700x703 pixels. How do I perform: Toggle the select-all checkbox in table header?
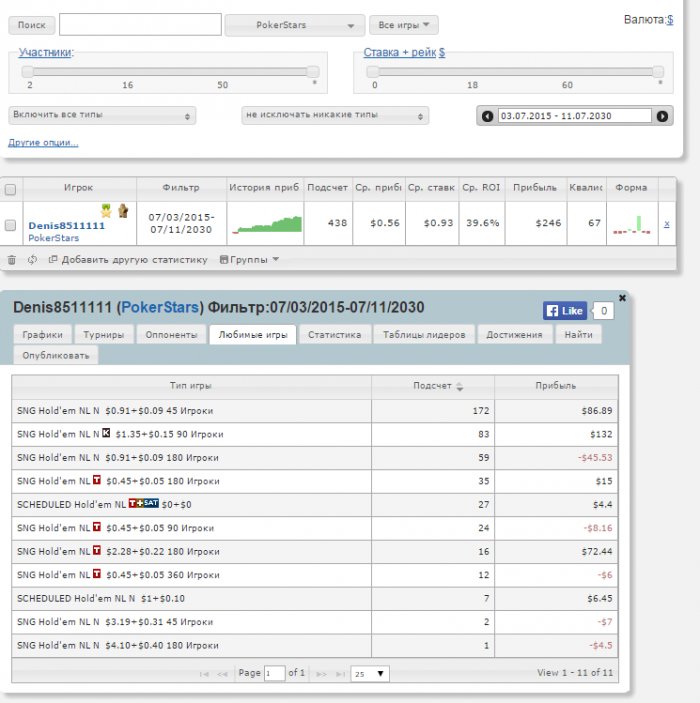[10, 190]
